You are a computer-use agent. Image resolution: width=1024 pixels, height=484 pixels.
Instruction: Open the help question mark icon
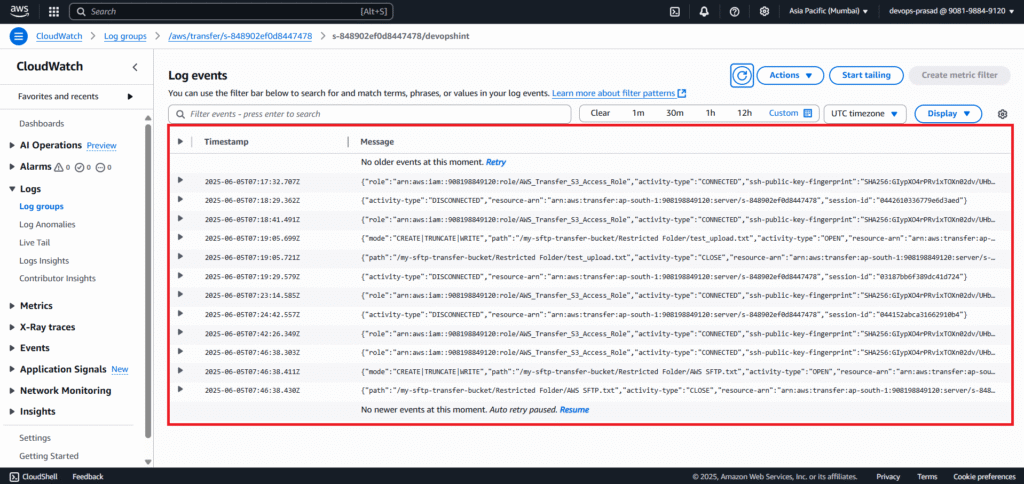(734, 12)
